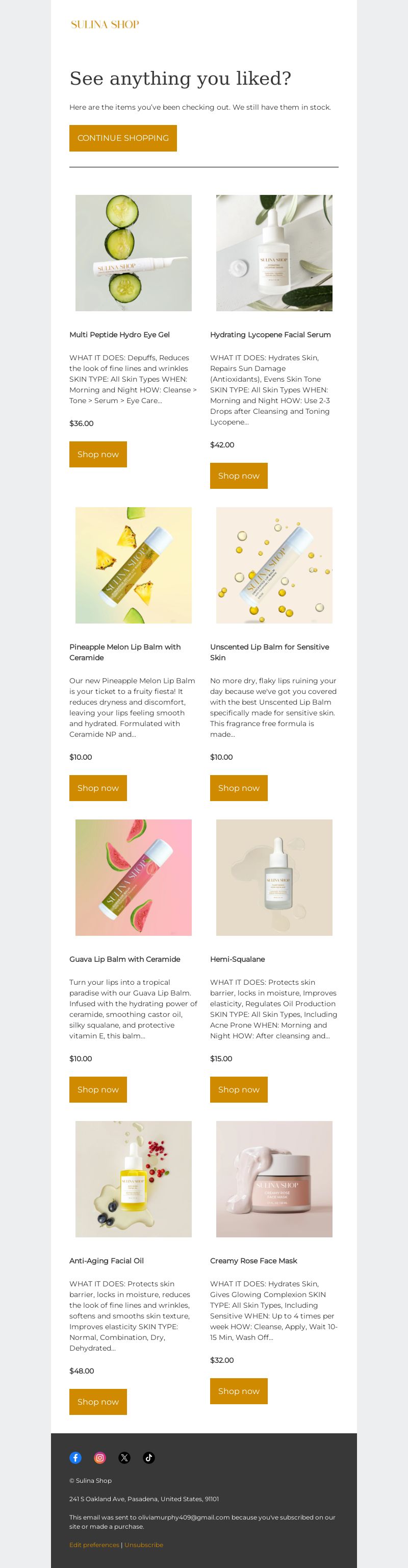Shop now for Hemi-Squalane
The height and width of the screenshot is (1568, 408).
[238, 1089]
